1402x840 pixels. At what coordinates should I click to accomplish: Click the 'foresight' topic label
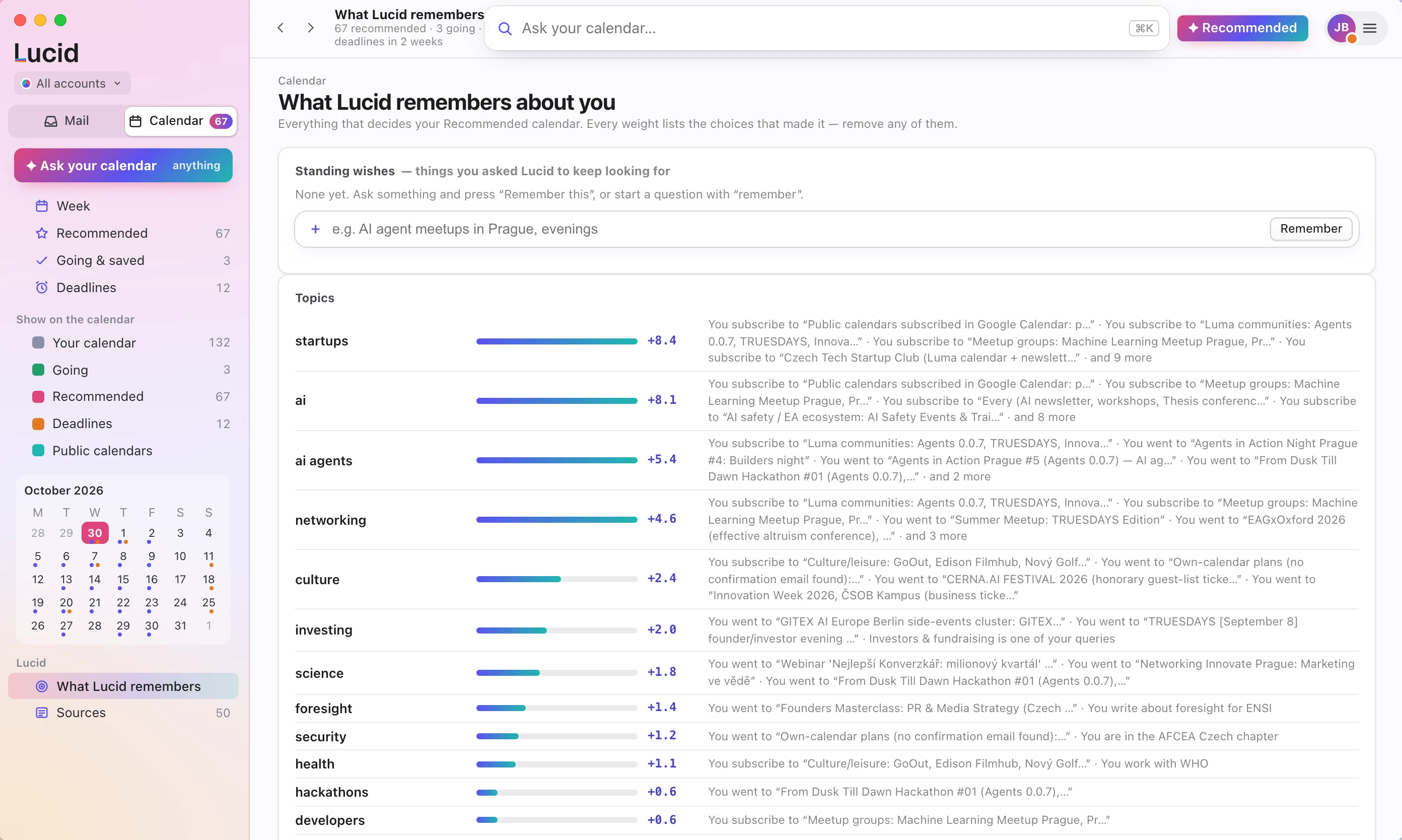tap(324, 709)
